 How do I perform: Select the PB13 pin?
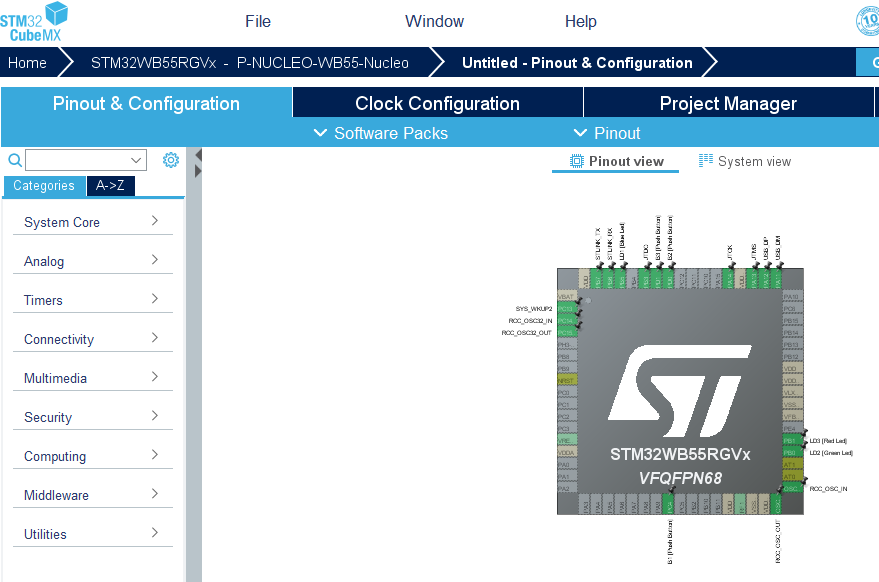pos(793,345)
